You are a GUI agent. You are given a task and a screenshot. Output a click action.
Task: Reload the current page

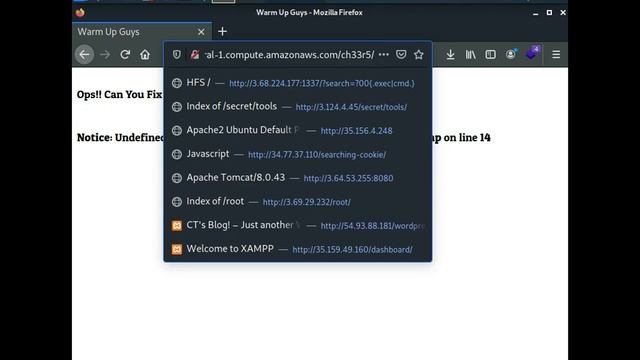coord(125,54)
